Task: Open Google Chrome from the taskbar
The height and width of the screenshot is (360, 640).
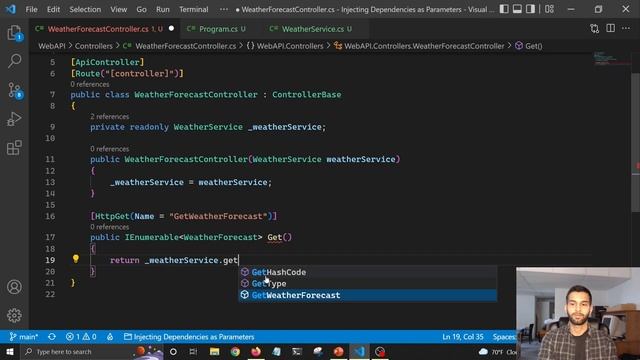Action: coord(235,351)
